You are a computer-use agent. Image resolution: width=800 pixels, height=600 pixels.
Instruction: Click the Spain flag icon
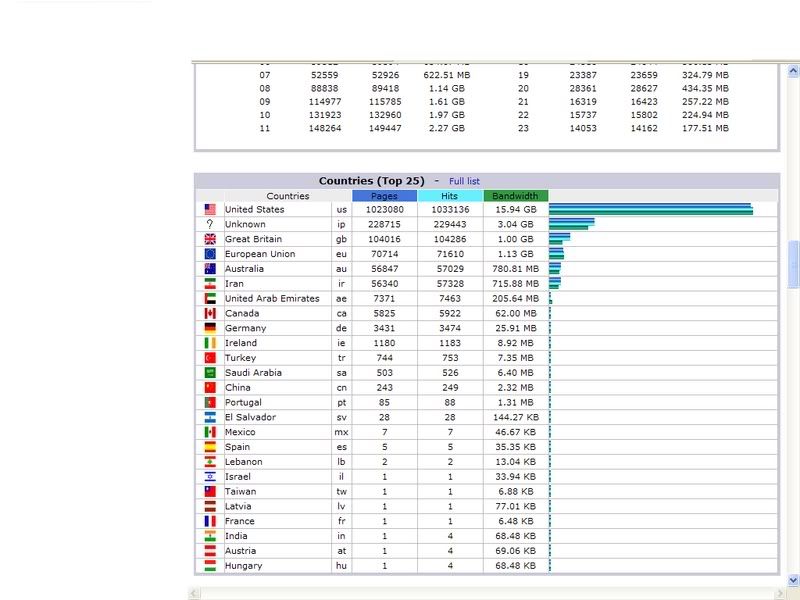[210, 446]
